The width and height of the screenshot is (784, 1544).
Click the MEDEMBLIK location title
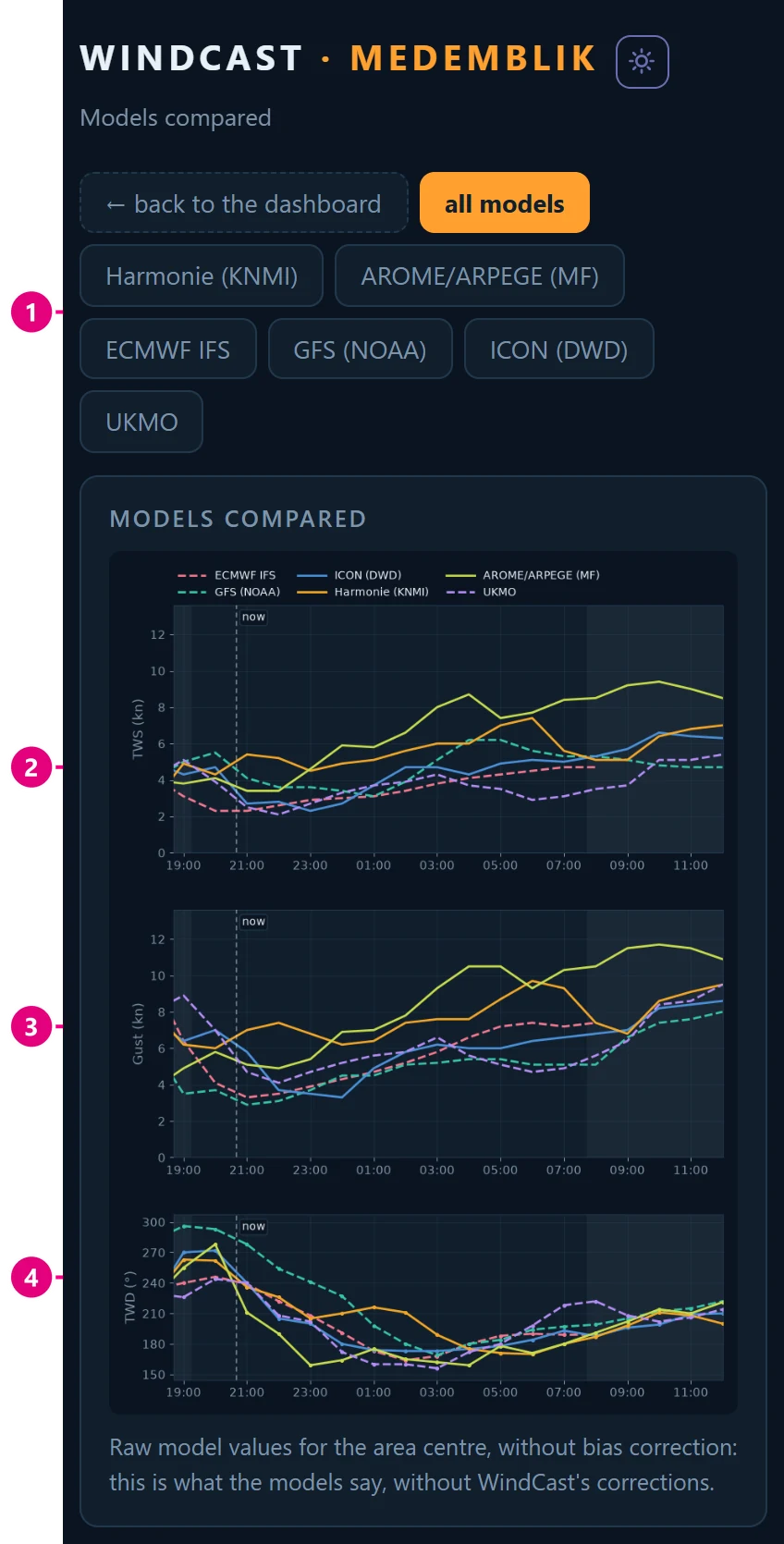(x=473, y=58)
